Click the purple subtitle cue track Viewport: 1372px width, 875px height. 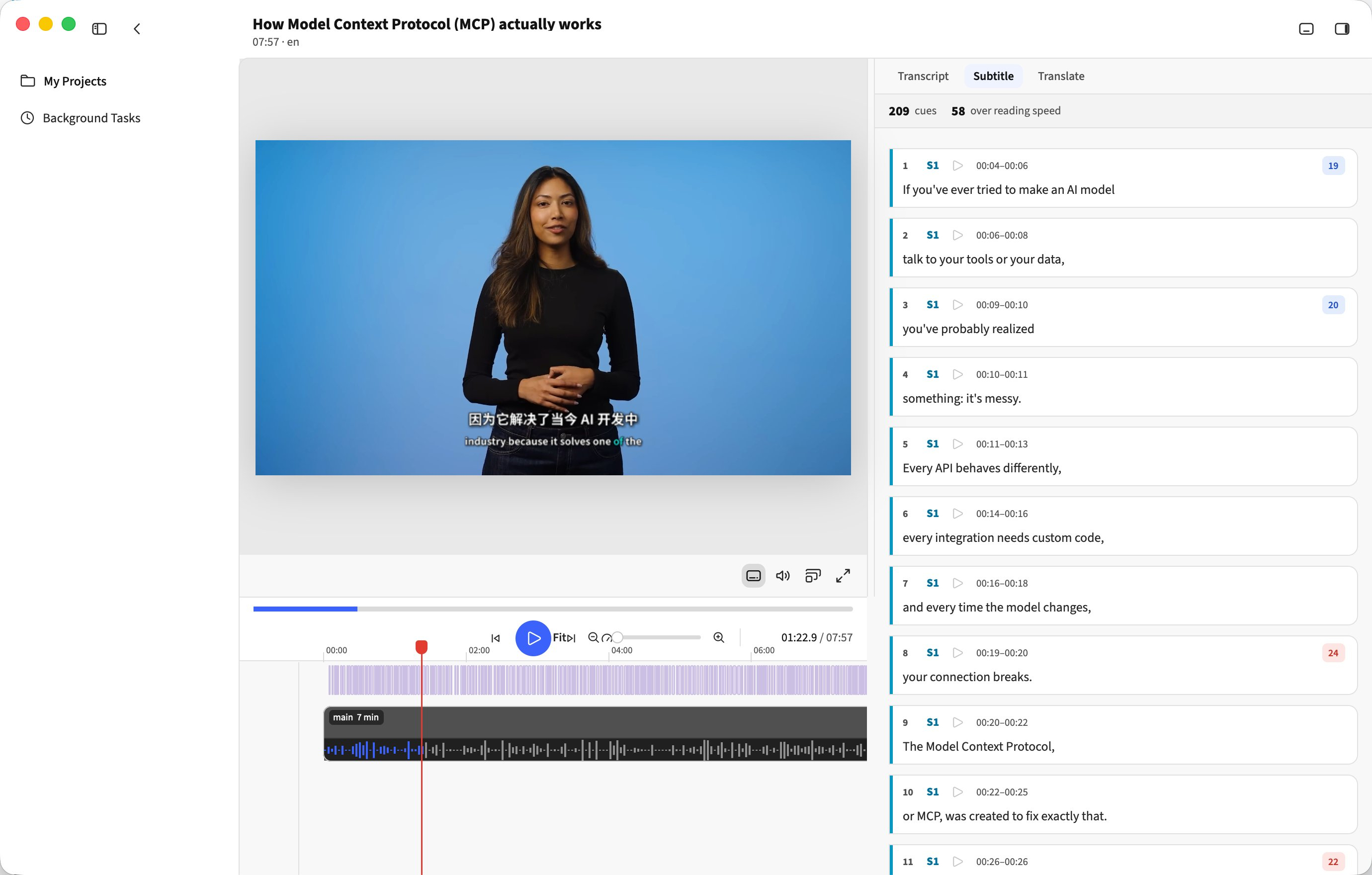coord(597,680)
